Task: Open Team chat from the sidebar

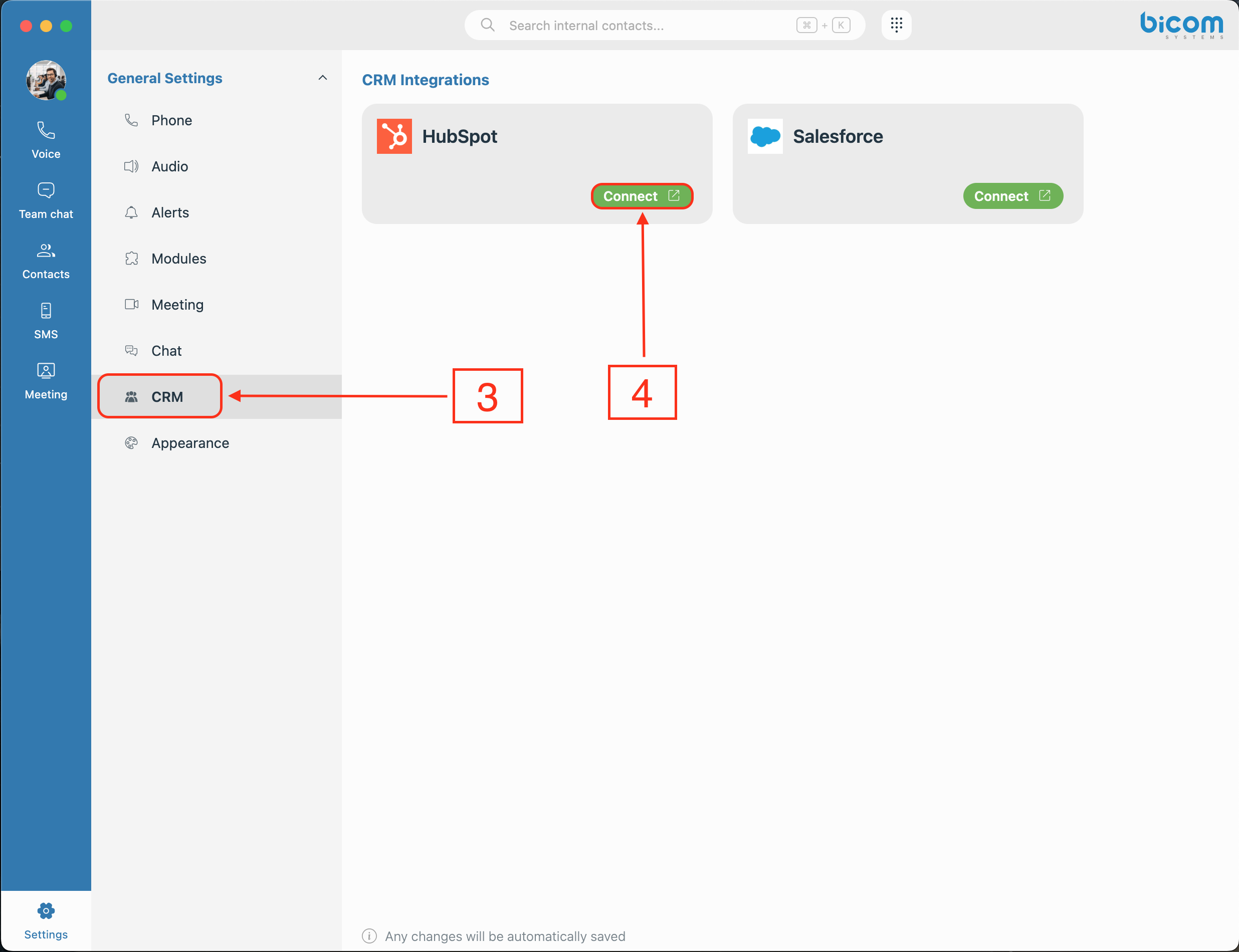Action: pos(46,200)
